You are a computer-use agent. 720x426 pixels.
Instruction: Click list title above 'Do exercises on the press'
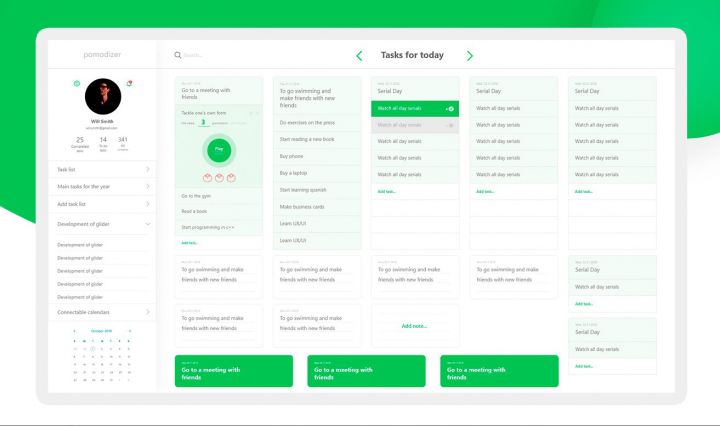click(x=307, y=98)
